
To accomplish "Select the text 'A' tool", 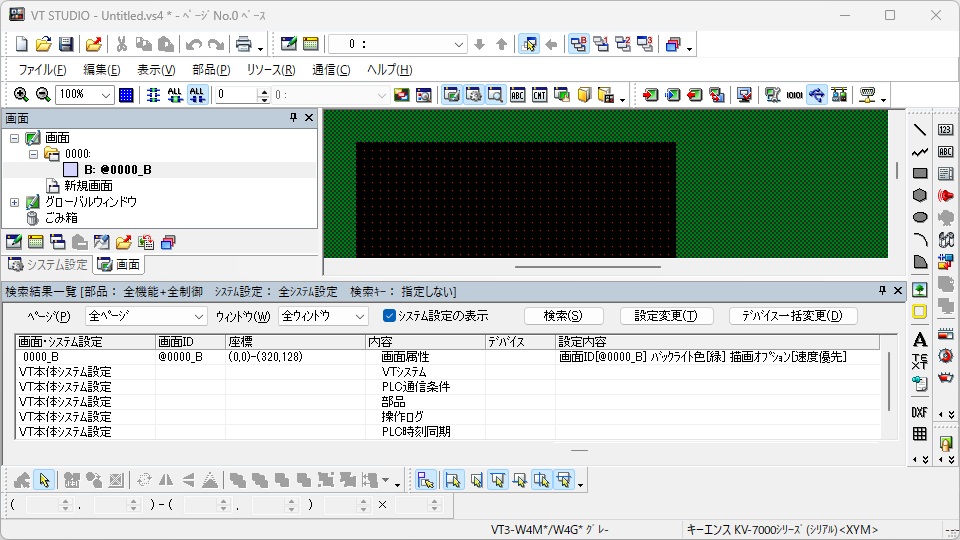I will coord(920,340).
